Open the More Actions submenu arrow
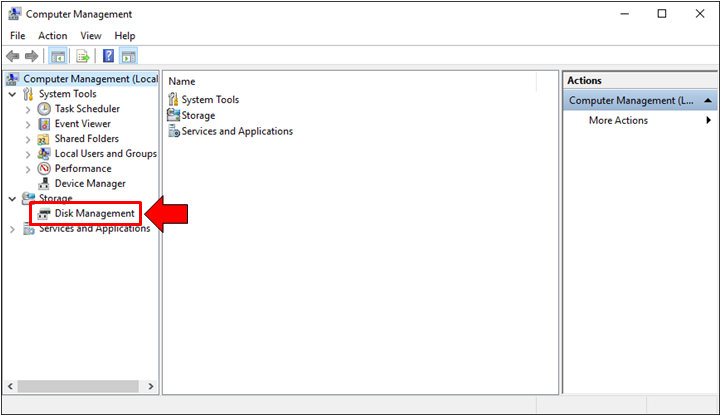Viewport: 721px width, 416px height. (709, 120)
